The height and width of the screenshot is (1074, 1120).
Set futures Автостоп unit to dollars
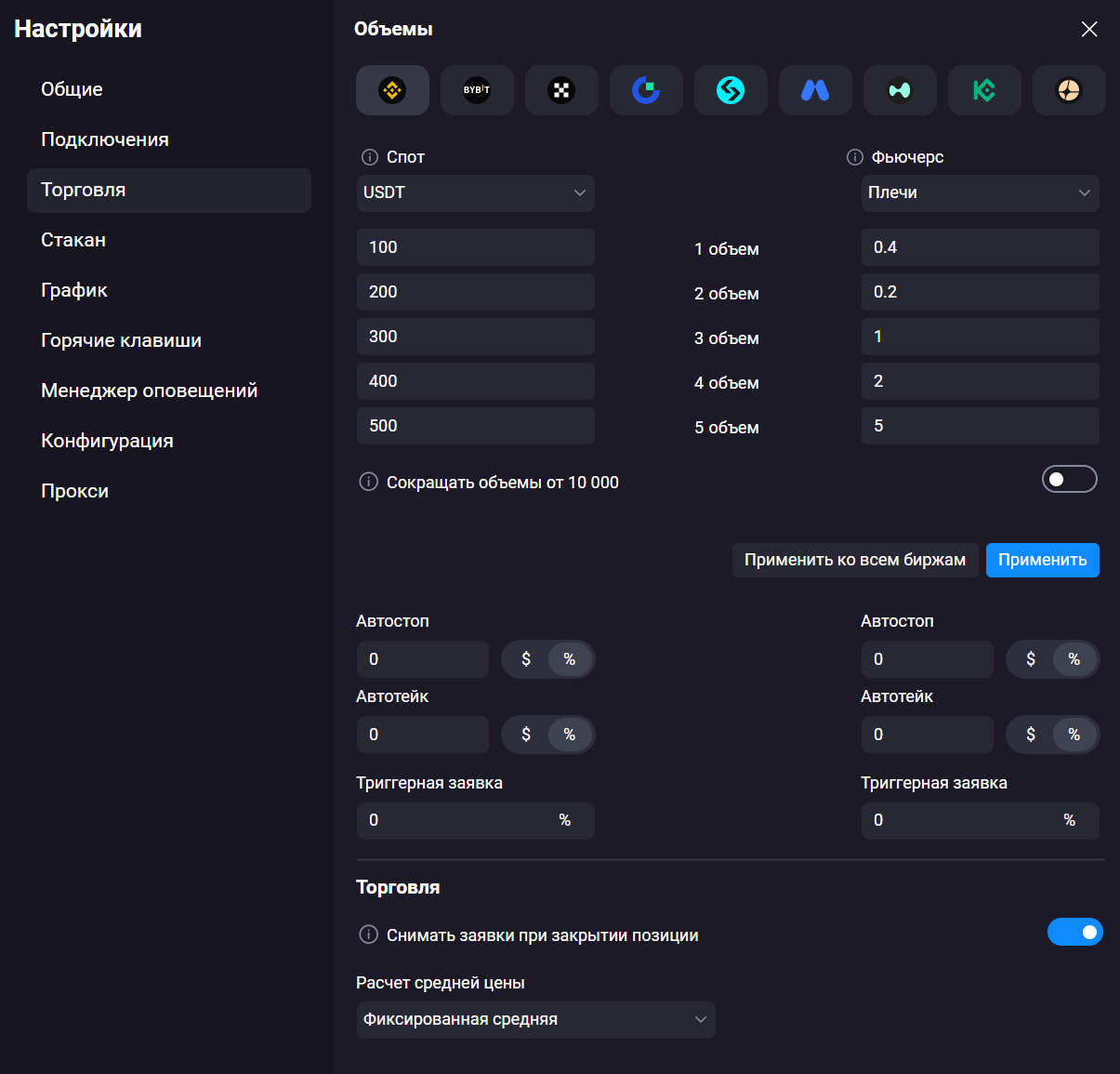coord(1031,659)
